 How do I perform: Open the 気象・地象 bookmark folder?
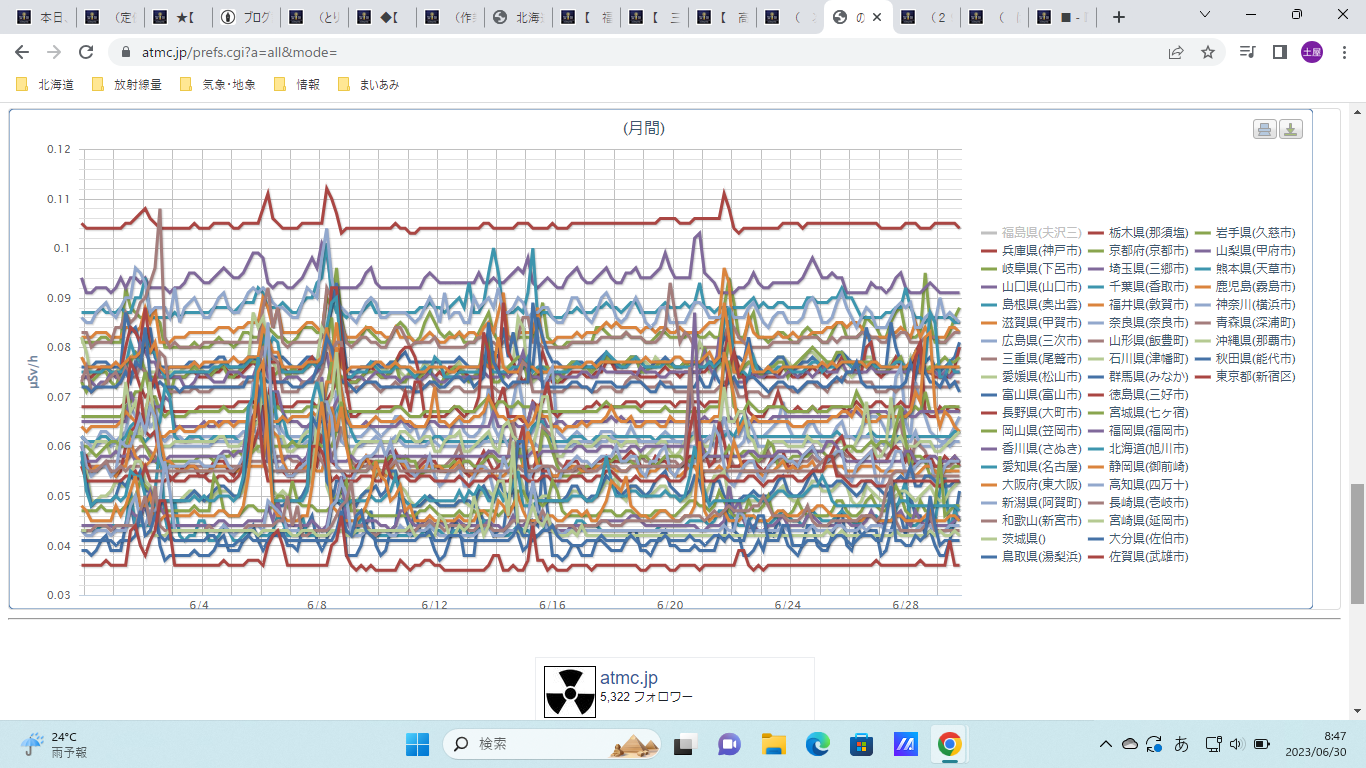pos(217,85)
